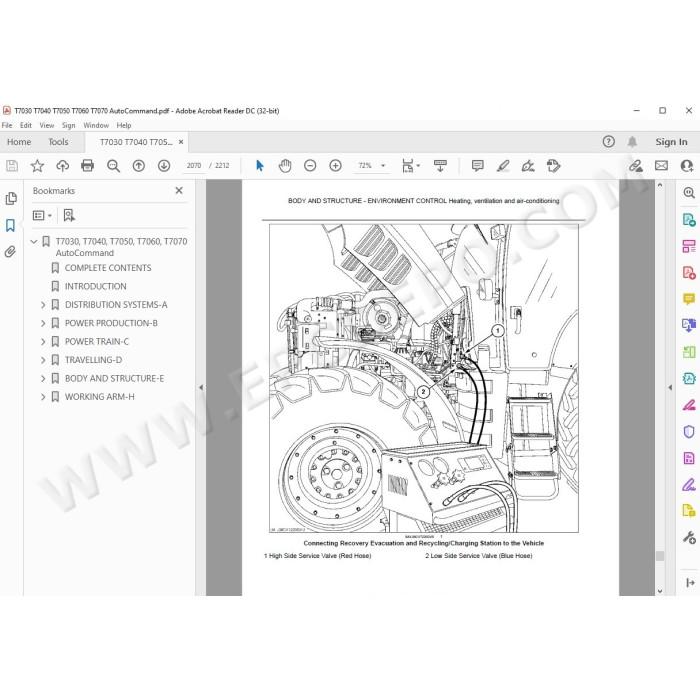Expand TRAVELLING-D bookmark
The width and height of the screenshot is (700, 700).
43,360
